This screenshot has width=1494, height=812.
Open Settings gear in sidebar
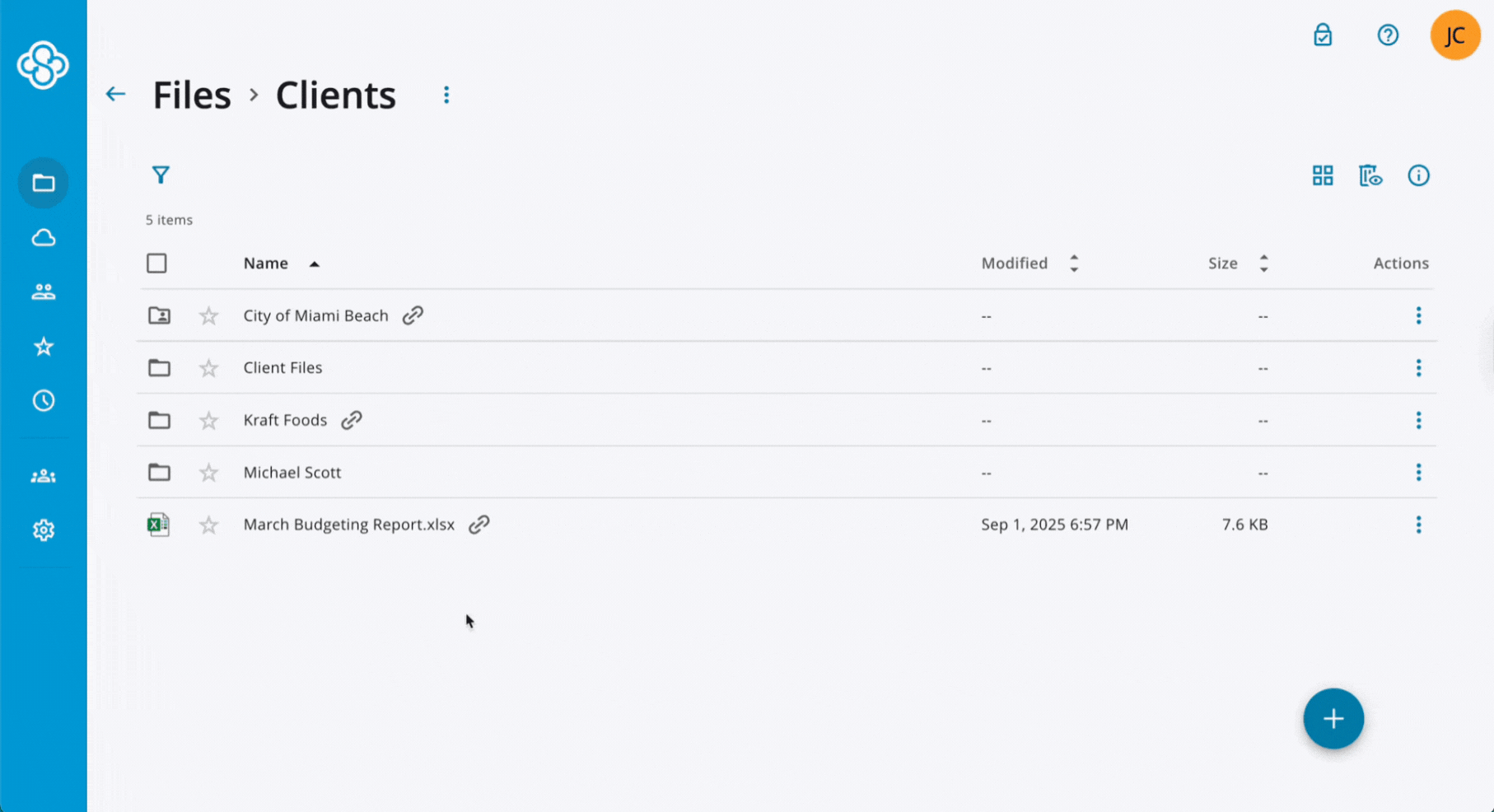[x=44, y=530]
